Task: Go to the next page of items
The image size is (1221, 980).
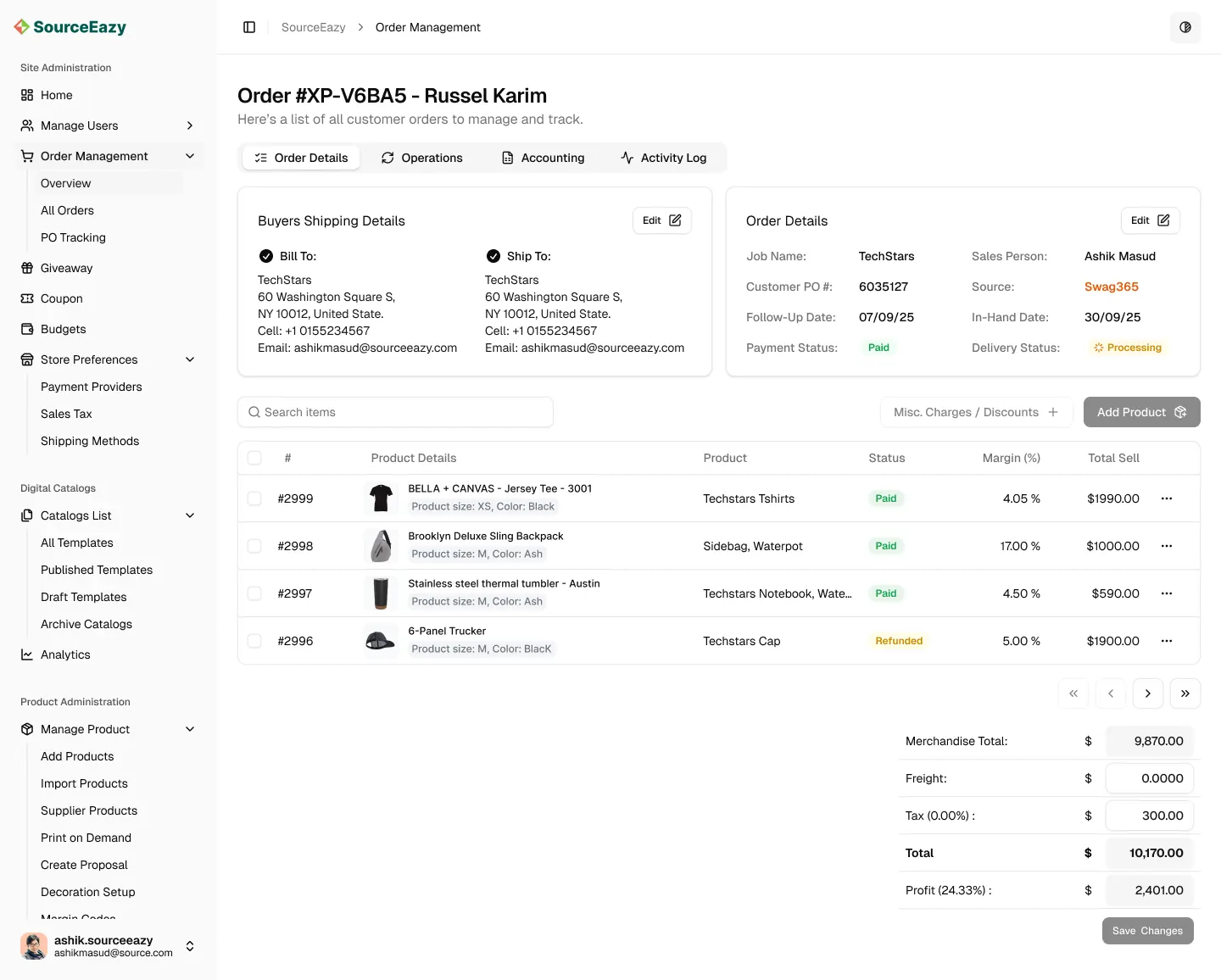Action: pos(1148,693)
